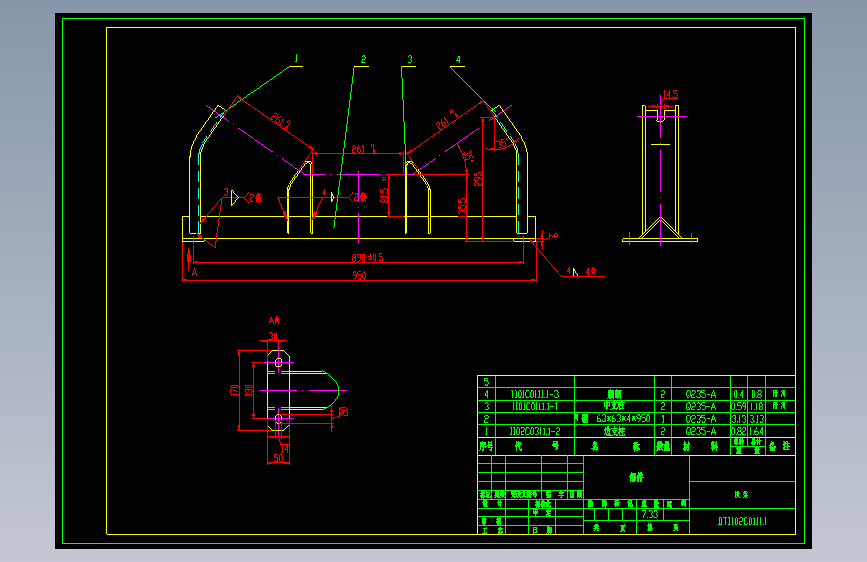Click the "0.59" unit weight cell
This screenshot has height=562, width=867.
click(739, 406)
